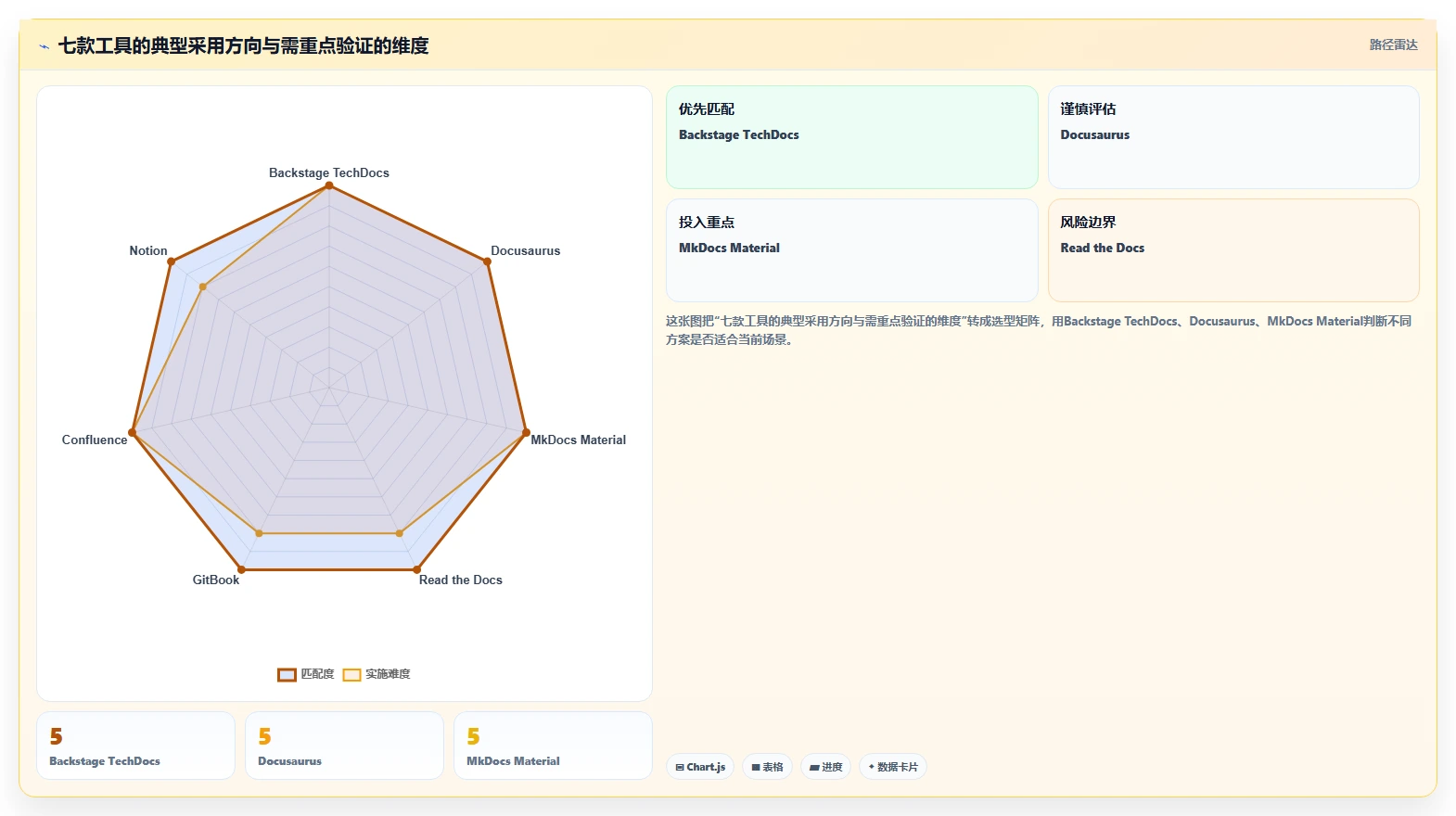Select the 表格 tag chip

click(x=767, y=767)
